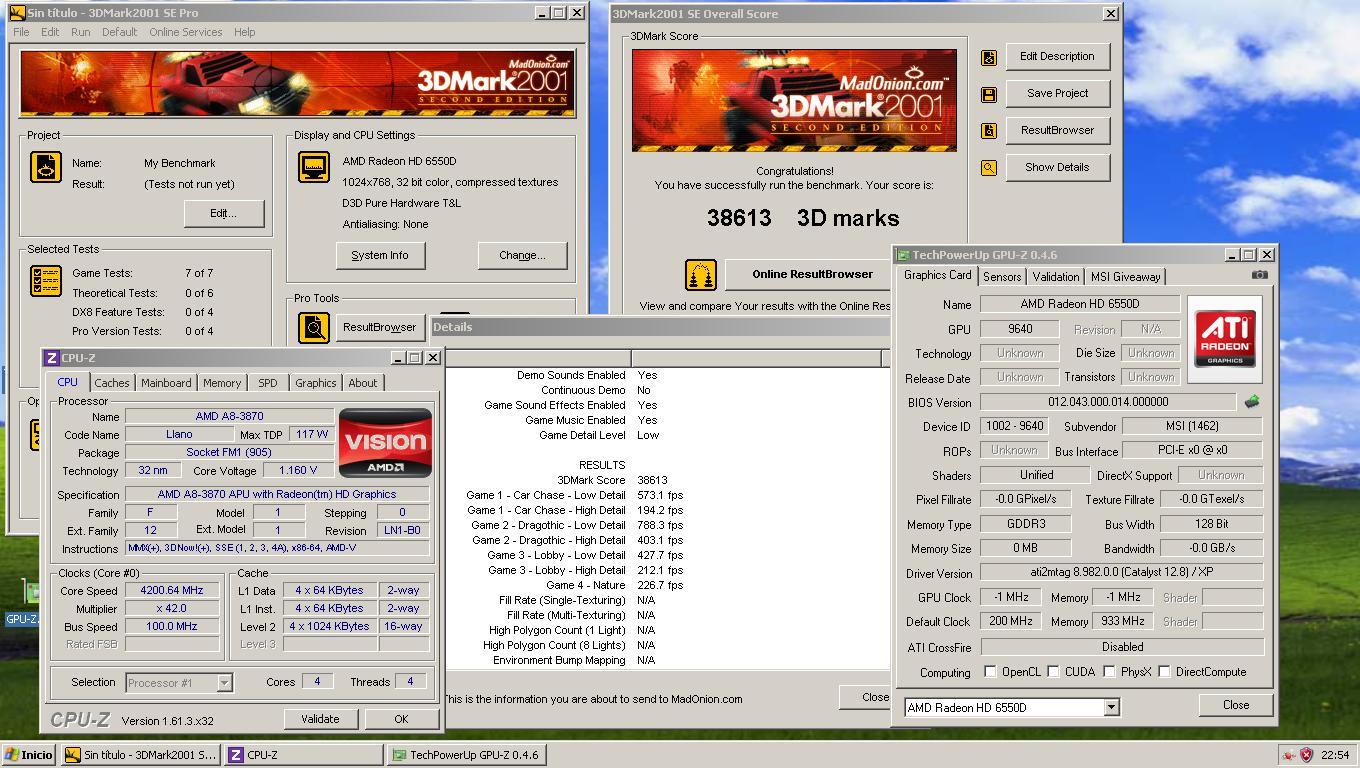1360x768 pixels.
Task: Toggle the DirectCompute checkbox
Action: [1164, 672]
